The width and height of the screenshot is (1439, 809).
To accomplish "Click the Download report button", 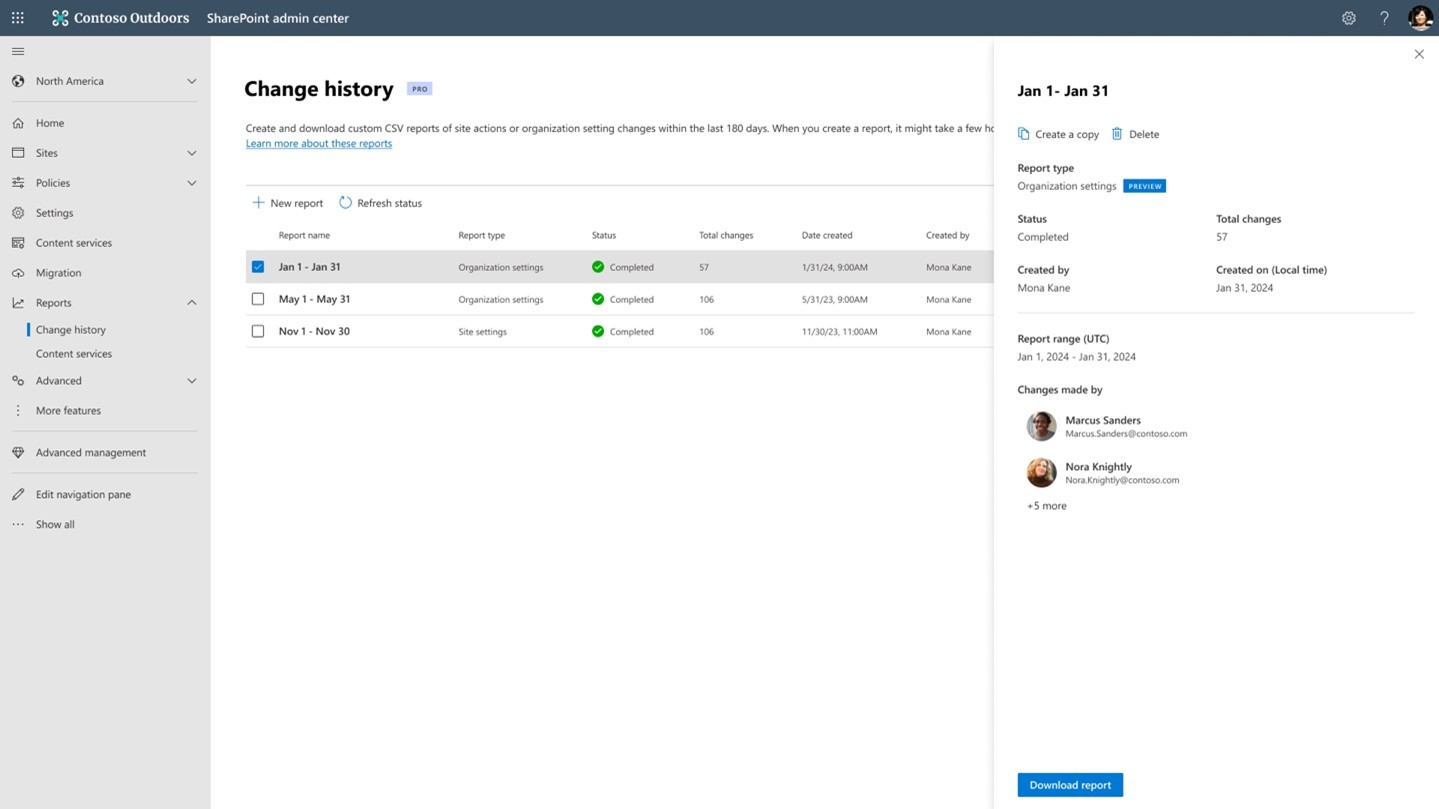I will [x=1069, y=785].
